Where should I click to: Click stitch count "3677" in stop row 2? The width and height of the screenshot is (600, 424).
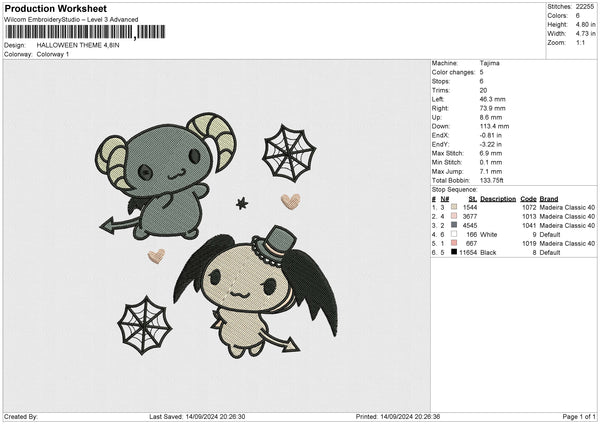(470, 216)
